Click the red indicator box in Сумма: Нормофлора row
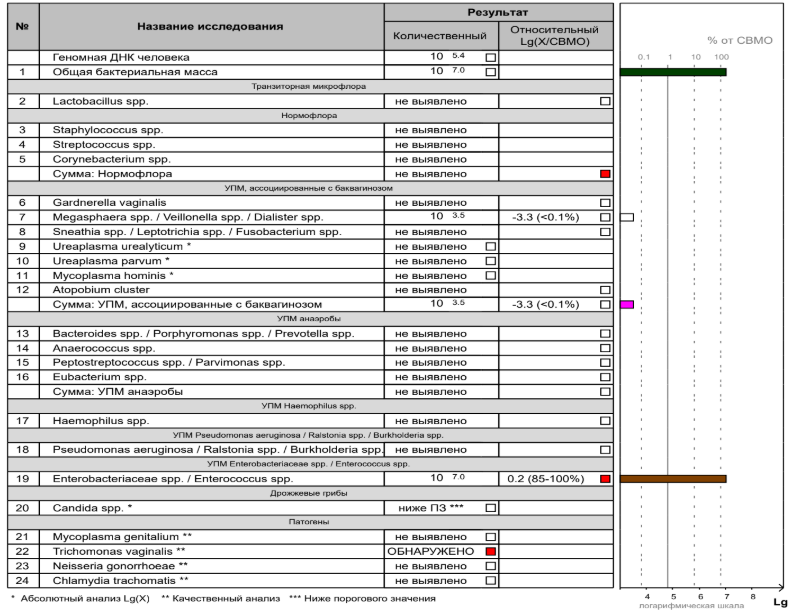Screen dimensions: 803x612 pos(605,174)
